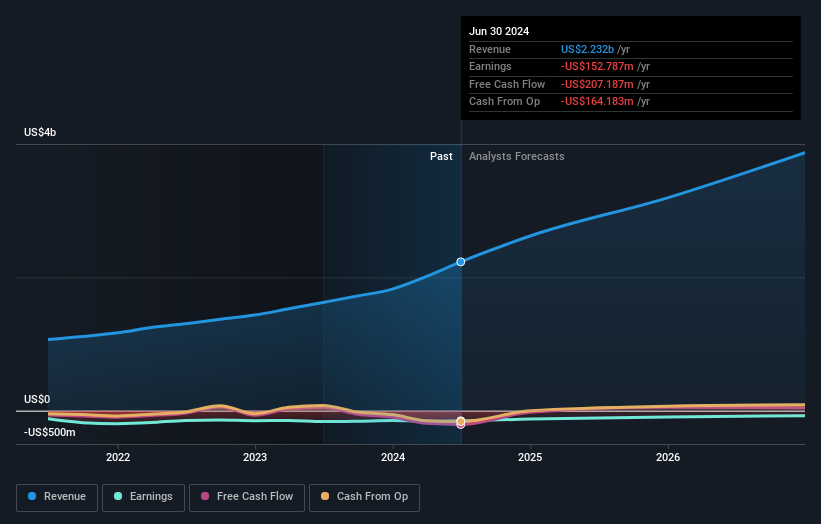
Task: Click the pink Free Cash Flow legend dot
Action: pyautogui.click(x=205, y=496)
